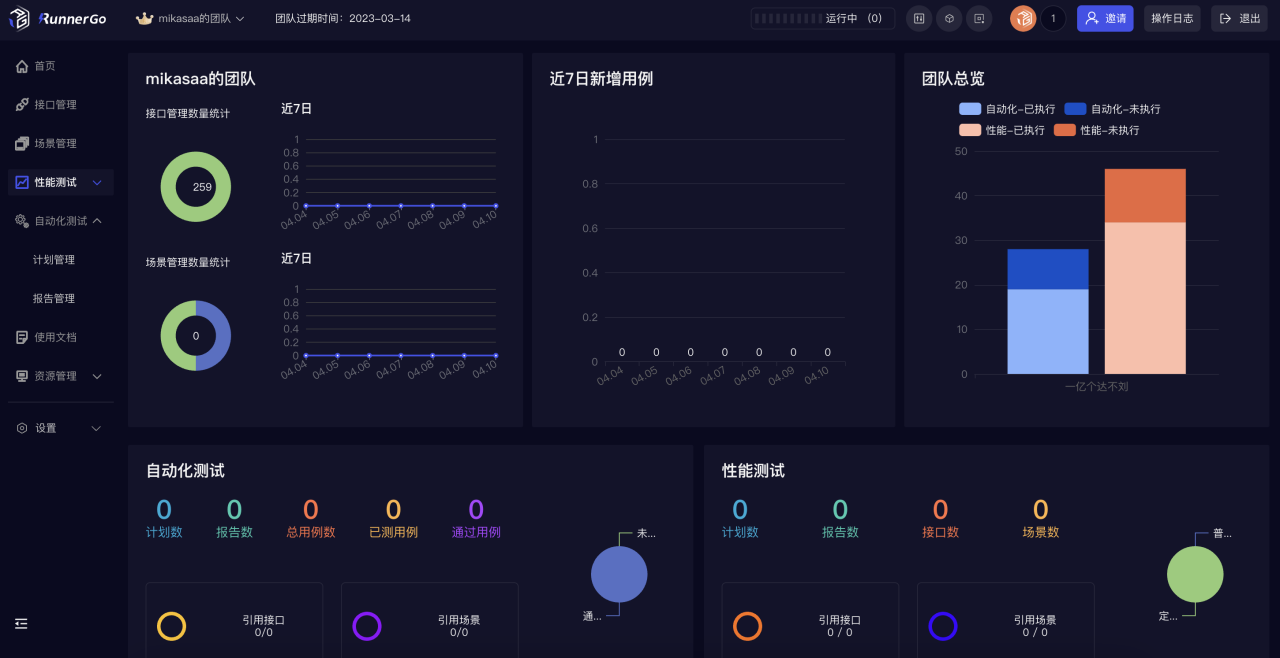Click the orange ring in 性能测试 引用接口 card

point(748,626)
